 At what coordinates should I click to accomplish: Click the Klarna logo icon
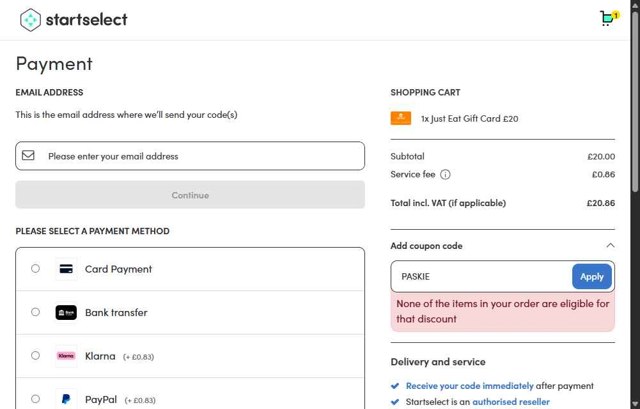point(66,356)
